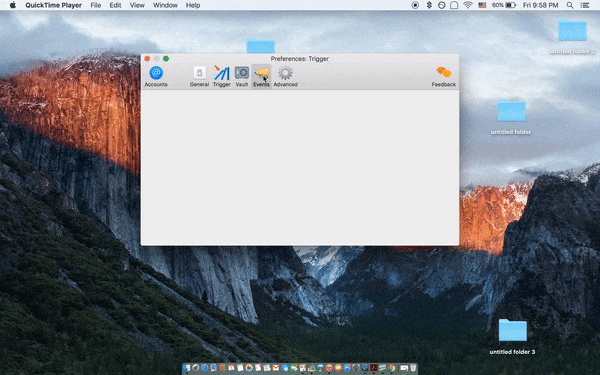Open the Bluetooth menu bar icon
The image size is (600, 375).
(429, 5)
